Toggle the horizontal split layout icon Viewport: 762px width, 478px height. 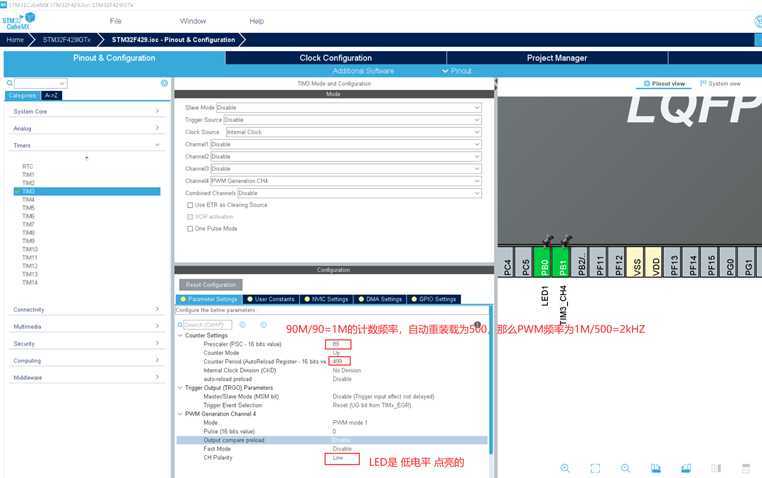pos(746,468)
